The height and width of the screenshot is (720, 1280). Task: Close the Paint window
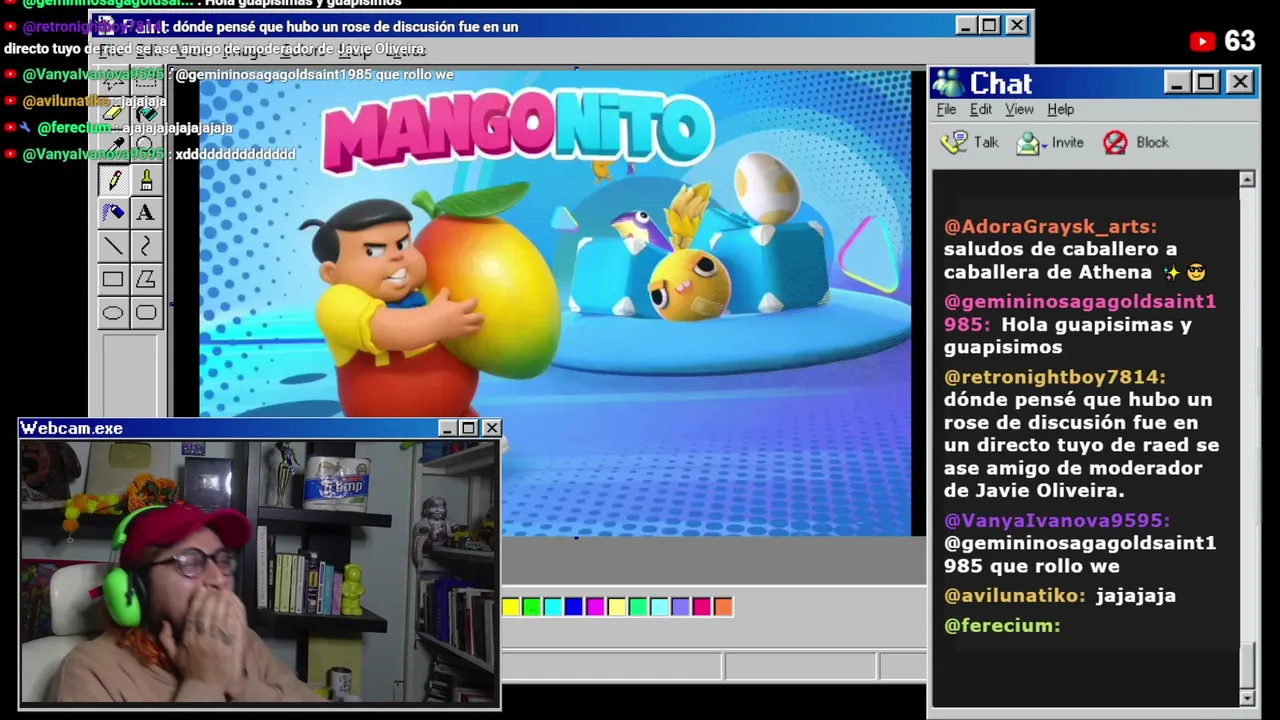(1017, 25)
